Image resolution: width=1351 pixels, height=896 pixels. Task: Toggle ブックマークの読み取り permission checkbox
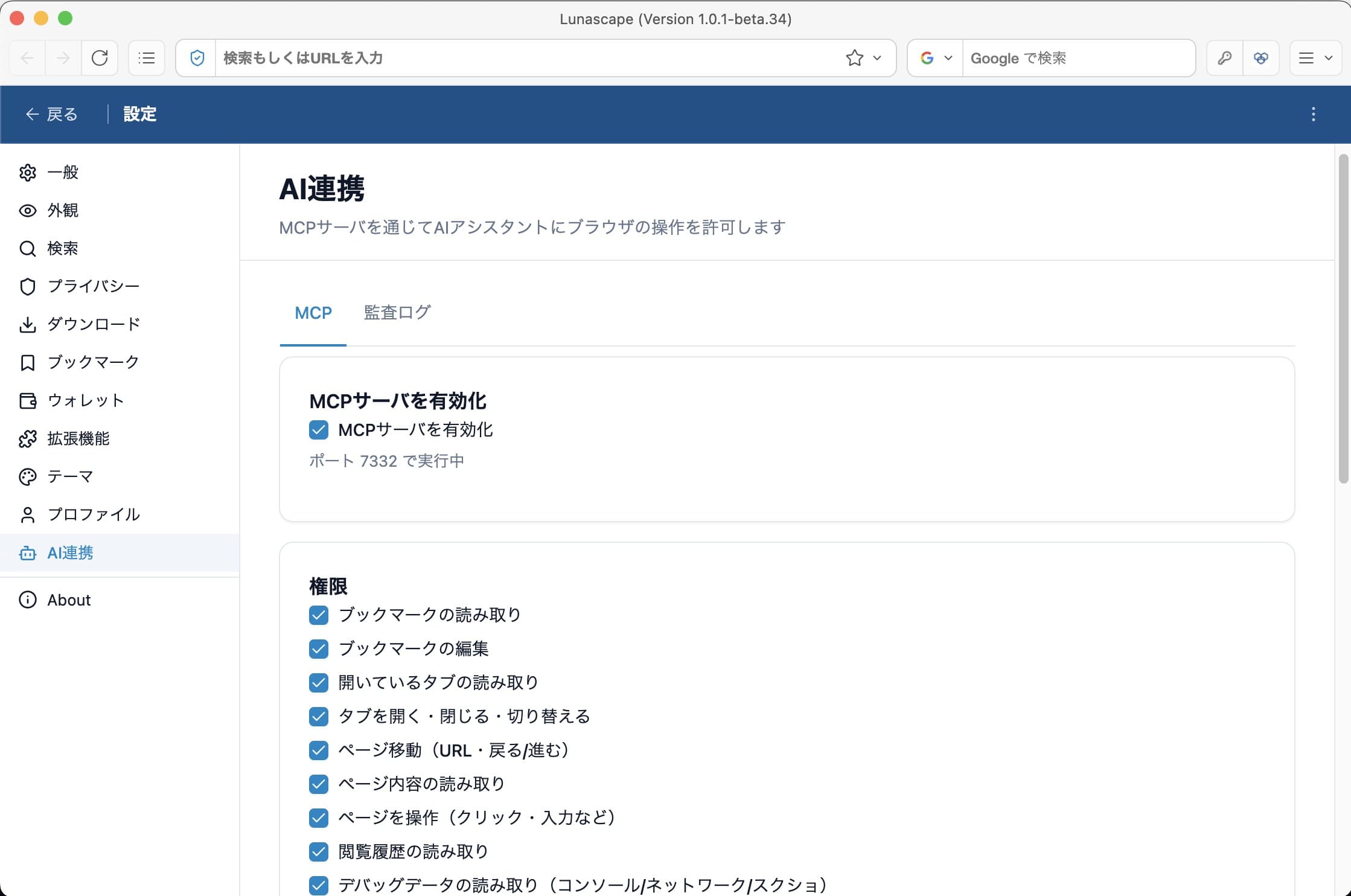[x=319, y=615]
